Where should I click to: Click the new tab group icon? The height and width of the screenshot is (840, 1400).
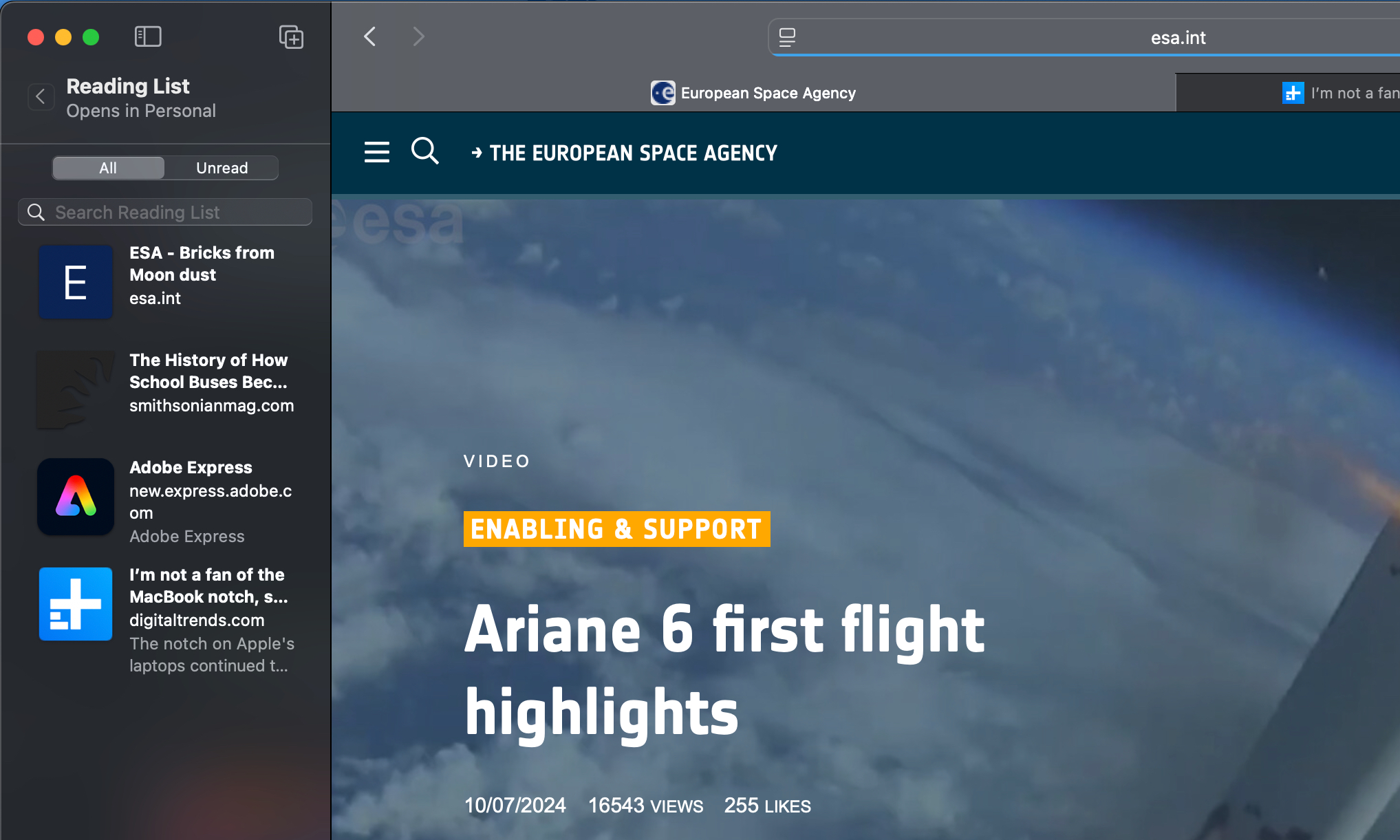[291, 36]
